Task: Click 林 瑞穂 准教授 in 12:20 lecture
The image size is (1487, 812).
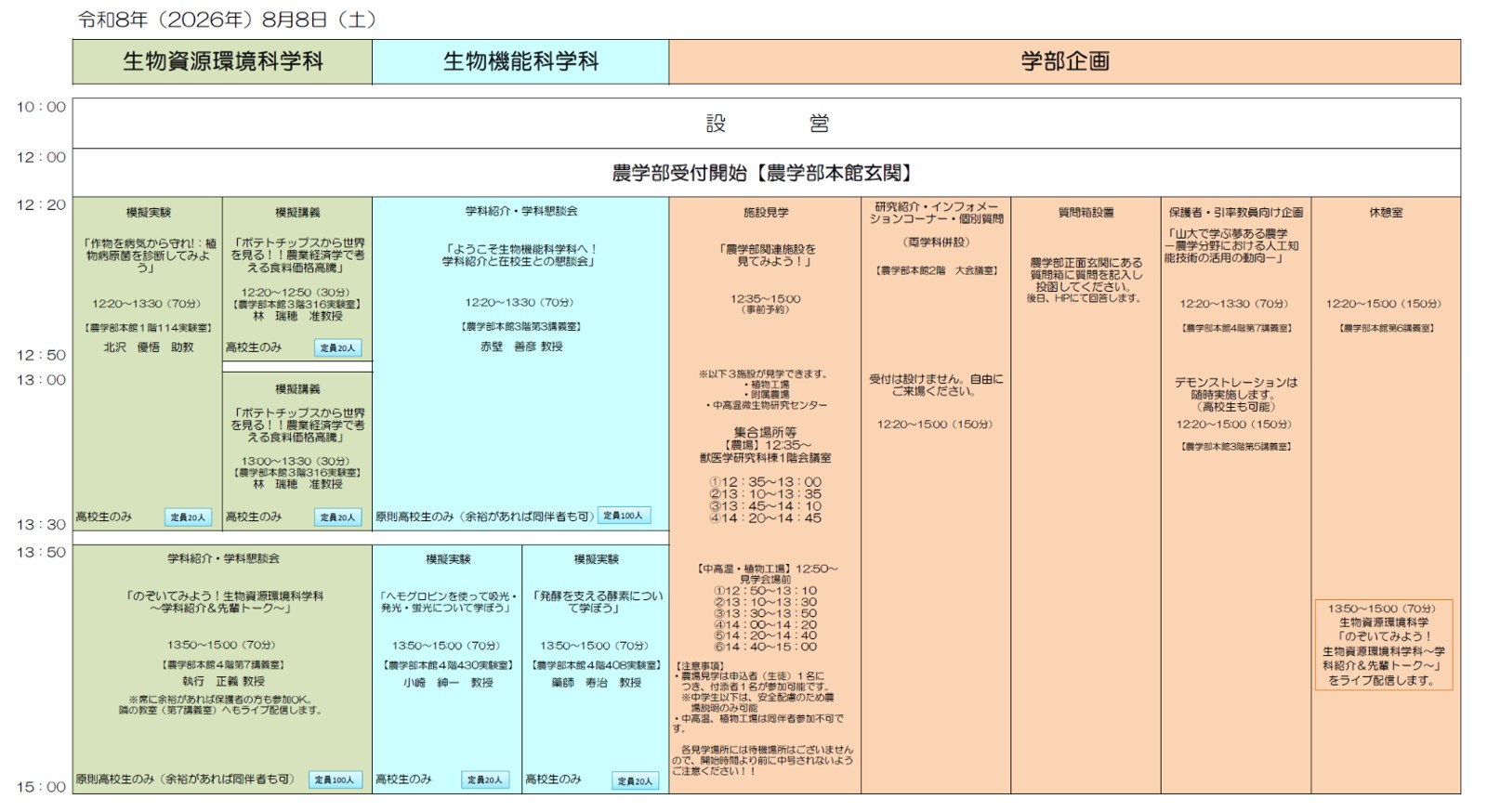Action: click(x=297, y=316)
